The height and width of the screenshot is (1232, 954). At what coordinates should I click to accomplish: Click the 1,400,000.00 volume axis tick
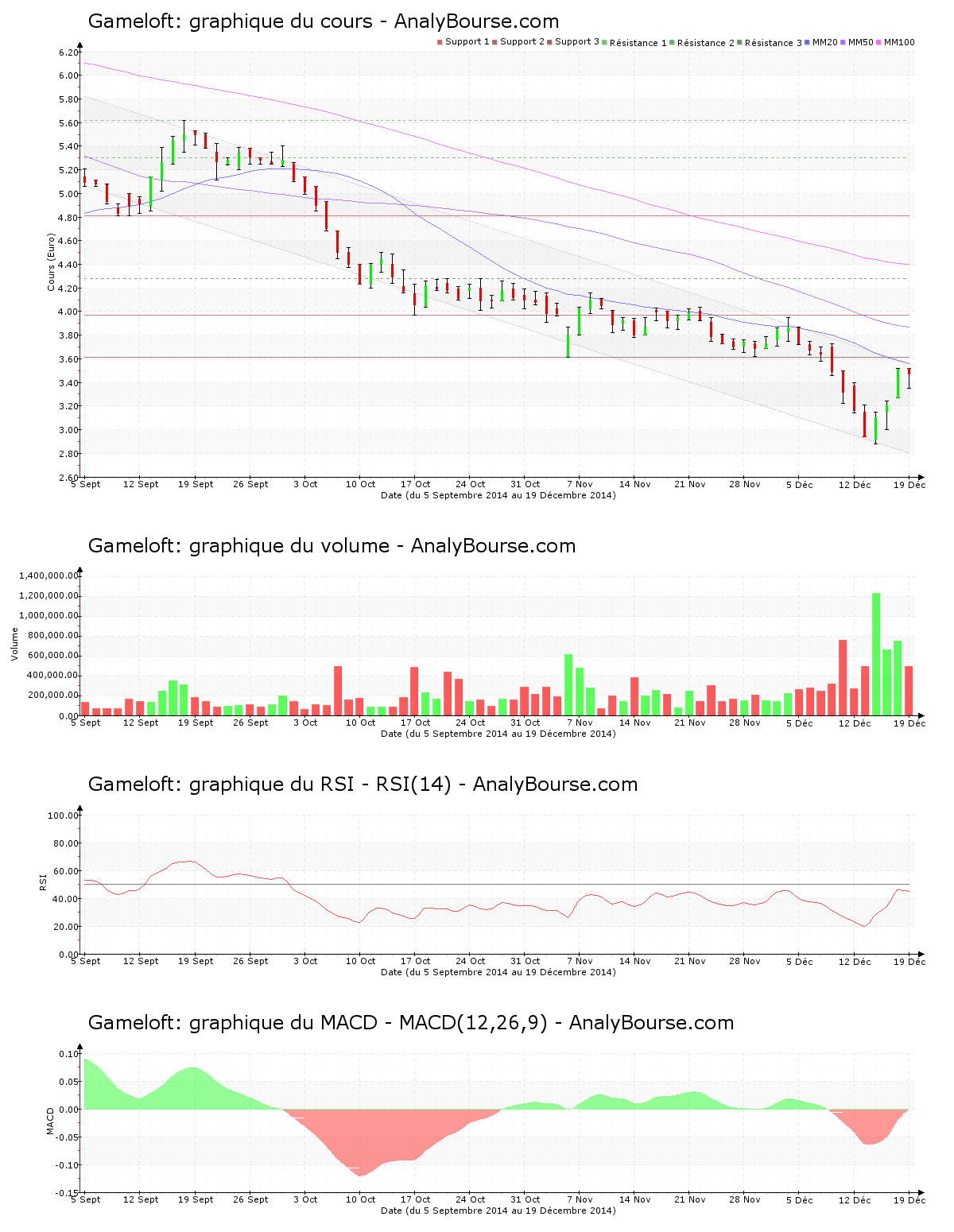click(x=50, y=575)
